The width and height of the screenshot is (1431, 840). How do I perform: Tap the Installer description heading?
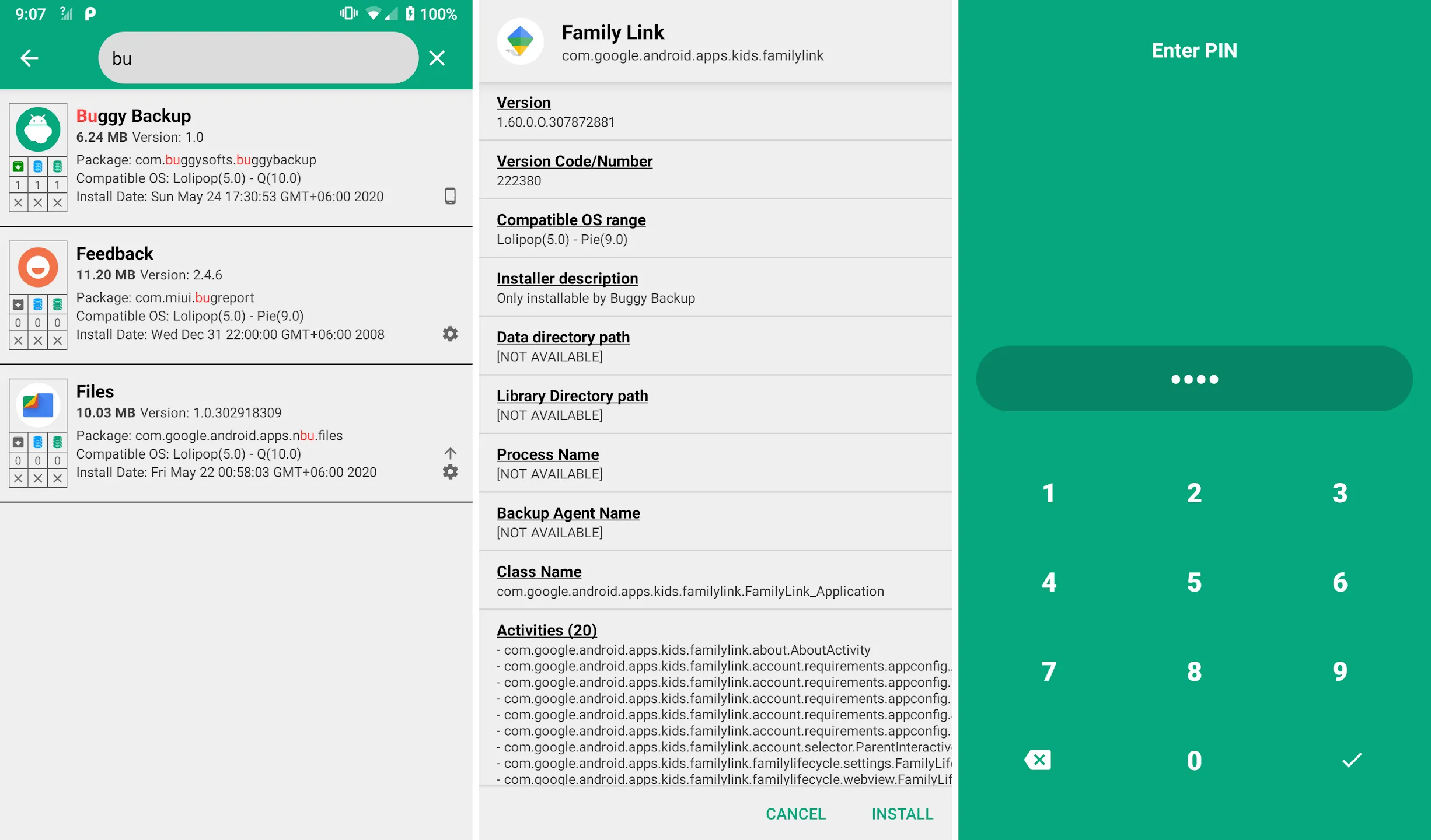[x=567, y=279]
